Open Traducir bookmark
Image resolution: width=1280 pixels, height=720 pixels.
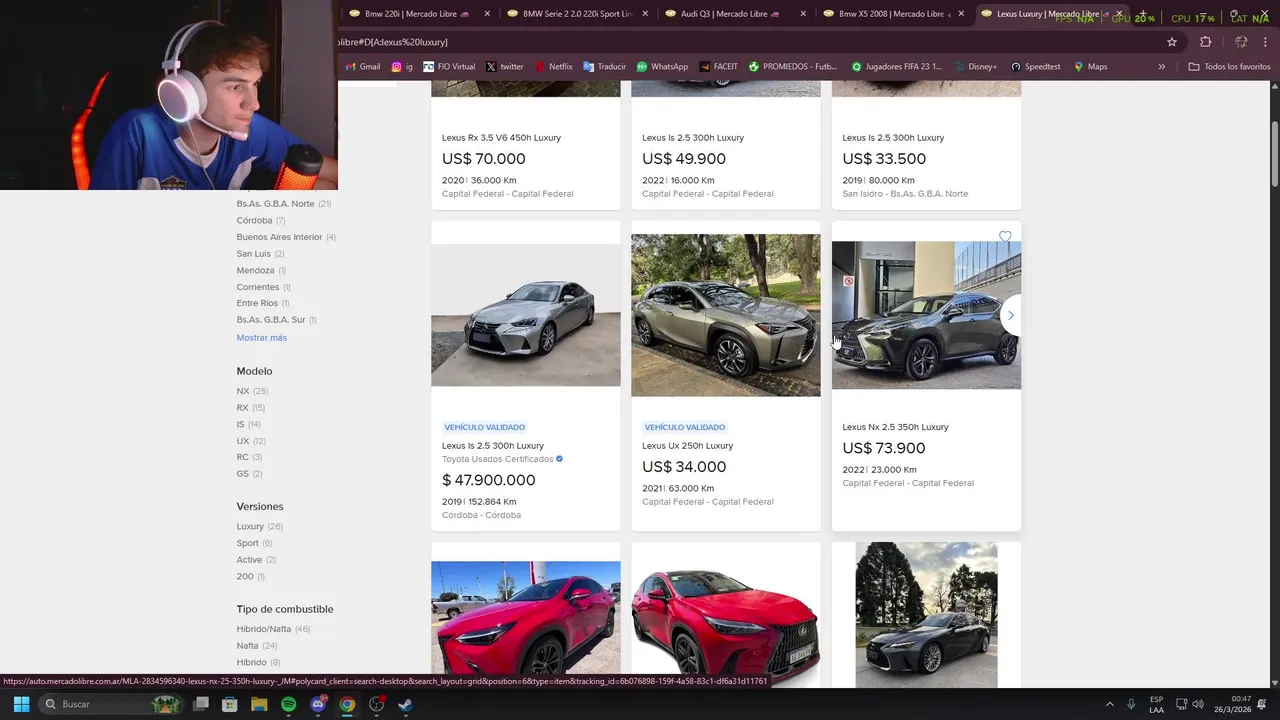click(x=604, y=67)
